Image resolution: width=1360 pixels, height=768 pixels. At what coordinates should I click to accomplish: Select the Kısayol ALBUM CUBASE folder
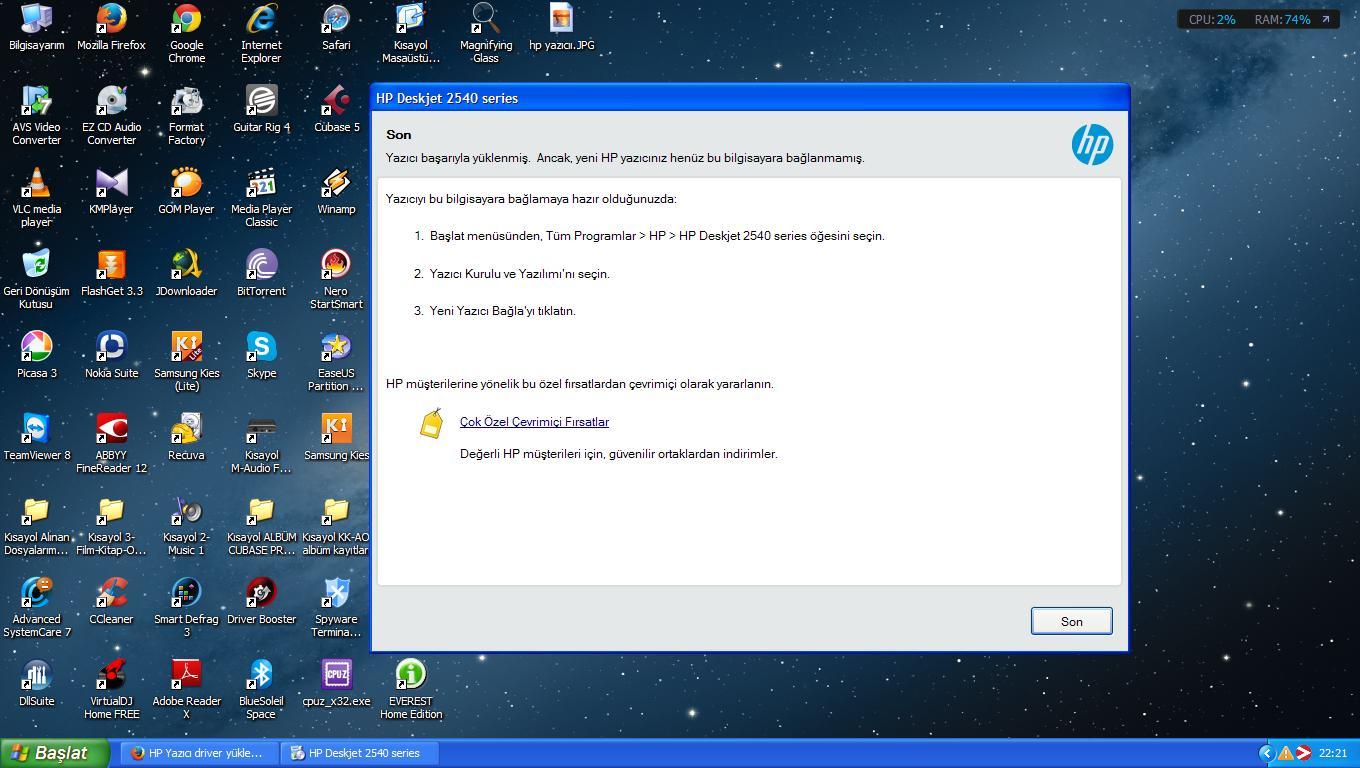point(261,525)
